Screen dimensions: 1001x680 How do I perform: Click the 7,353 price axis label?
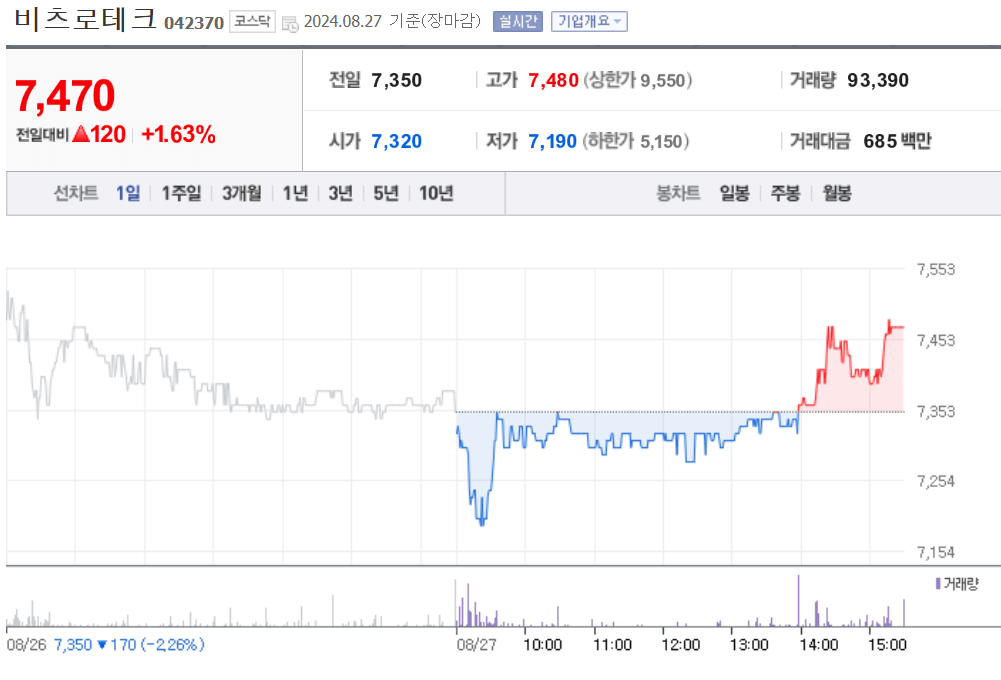click(x=936, y=411)
